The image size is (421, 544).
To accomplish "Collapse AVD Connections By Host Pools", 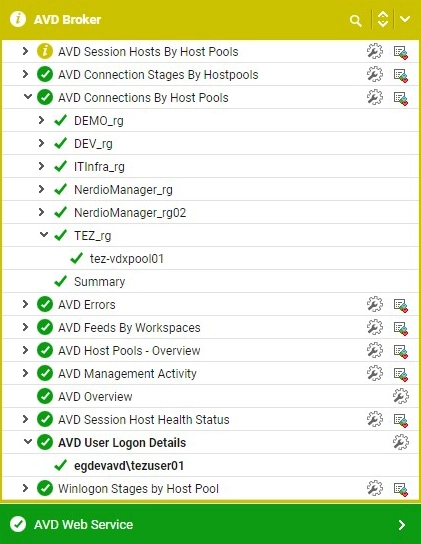I will point(27,96).
